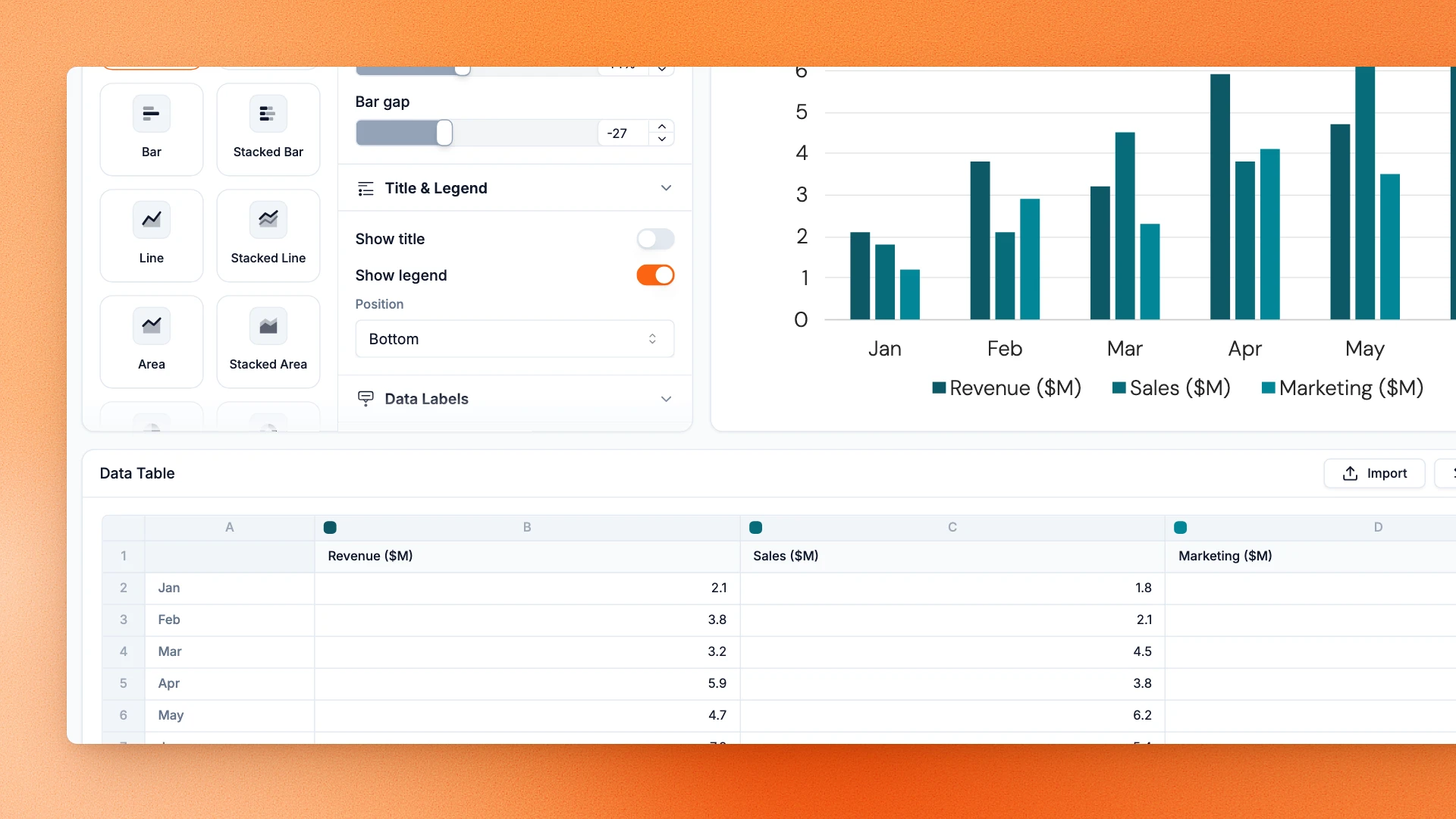Toggle Sales ($M) in the chart legend
Image resolution: width=1456 pixels, height=819 pixels.
1171,388
